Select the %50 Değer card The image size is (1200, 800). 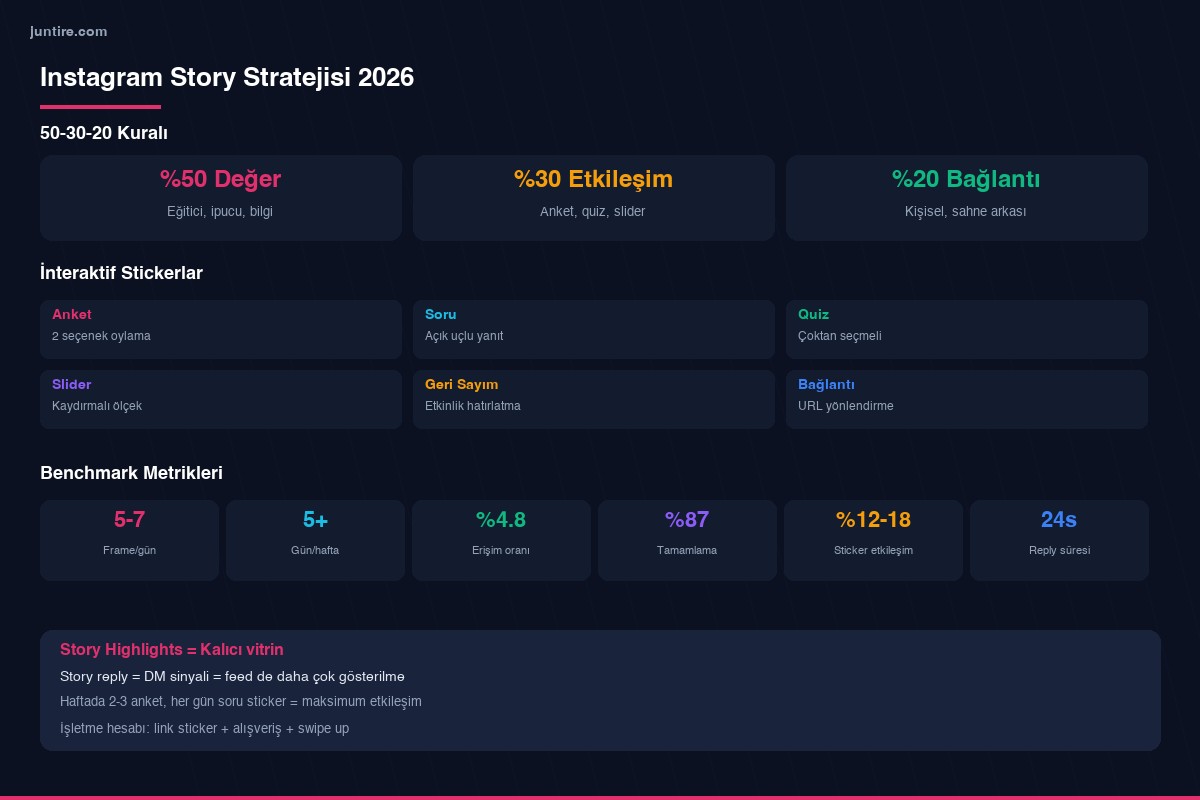point(221,198)
